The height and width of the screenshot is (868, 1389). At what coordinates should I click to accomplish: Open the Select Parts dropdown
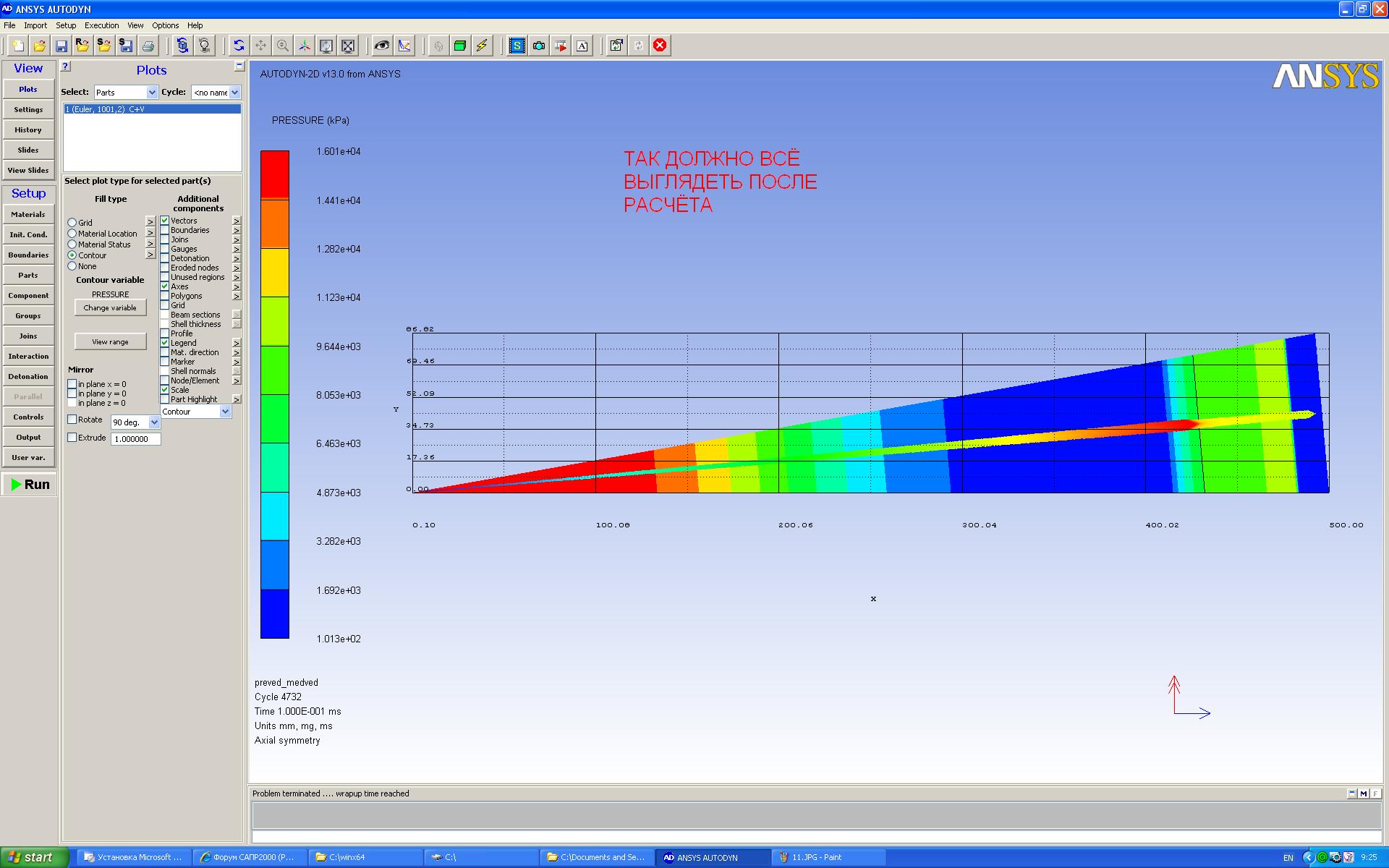126,93
